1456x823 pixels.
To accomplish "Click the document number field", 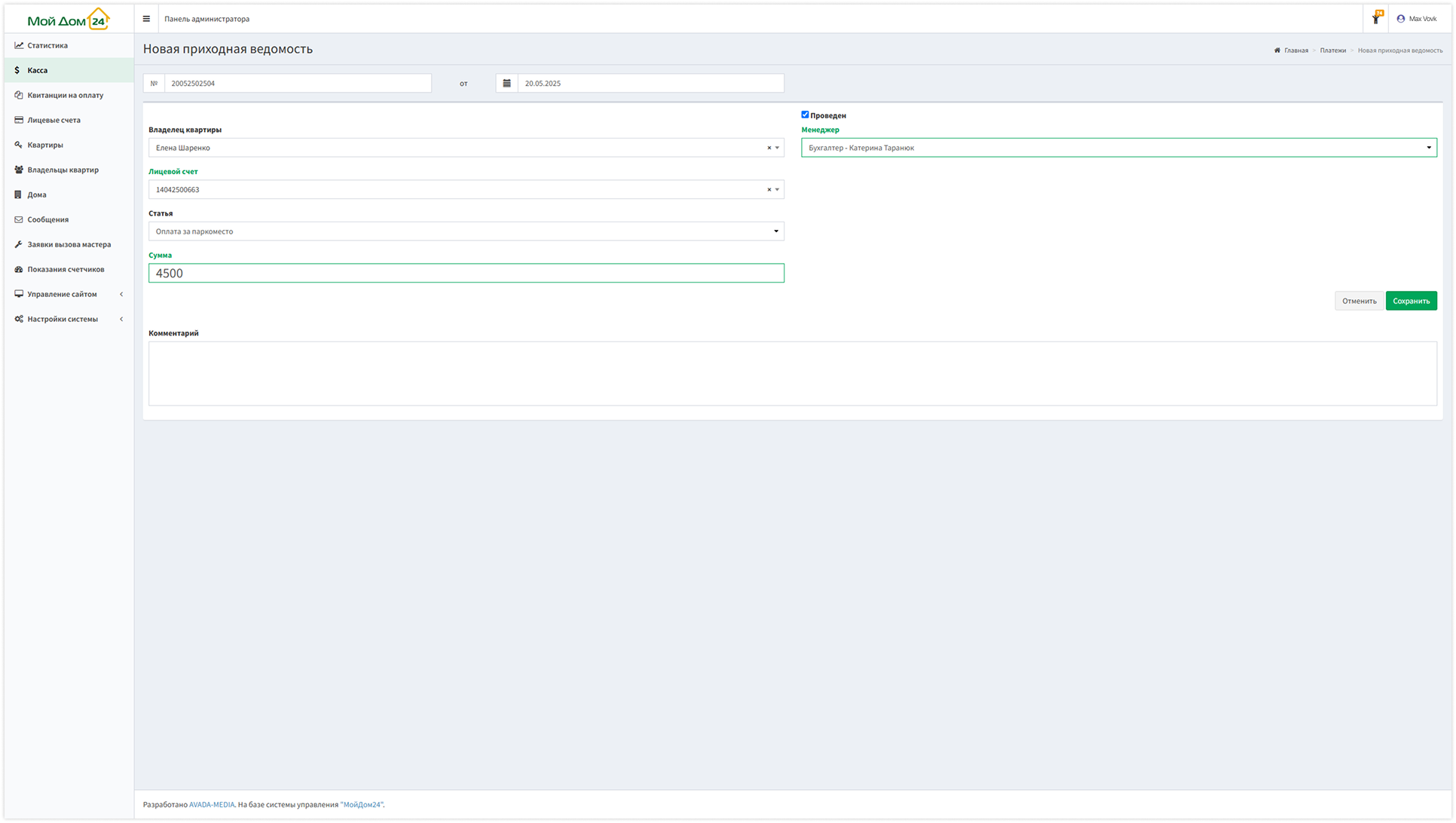I will pyautogui.click(x=298, y=83).
